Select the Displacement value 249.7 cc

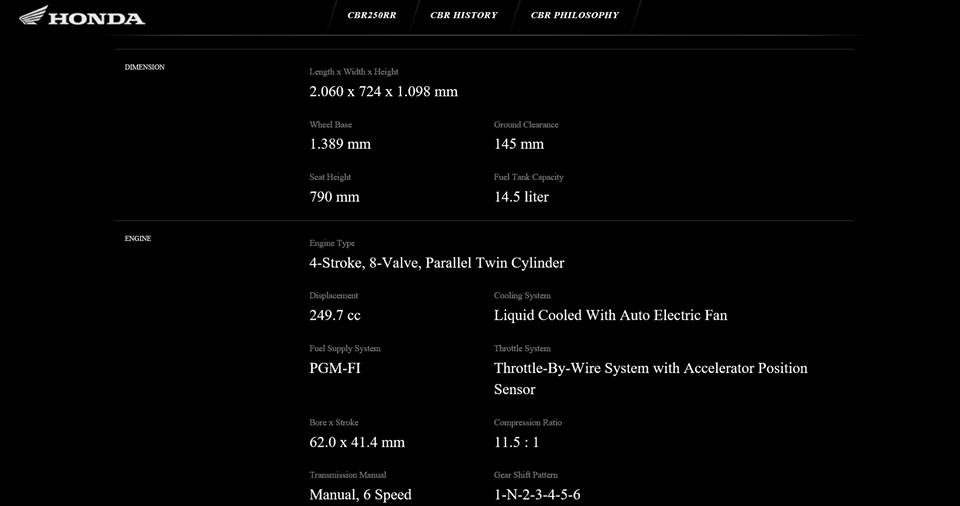click(x=335, y=315)
